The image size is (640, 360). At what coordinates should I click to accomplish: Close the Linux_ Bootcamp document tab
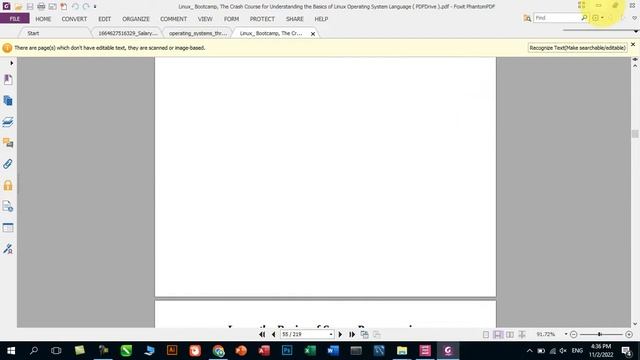(x=313, y=34)
